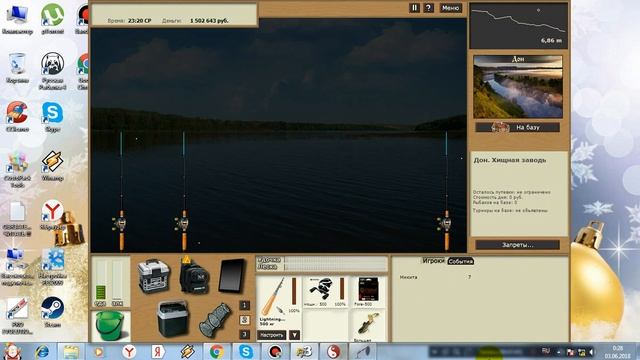Open the Winamp desktop shortcut
The image size is (640, 360).
[x=52, y=166]
